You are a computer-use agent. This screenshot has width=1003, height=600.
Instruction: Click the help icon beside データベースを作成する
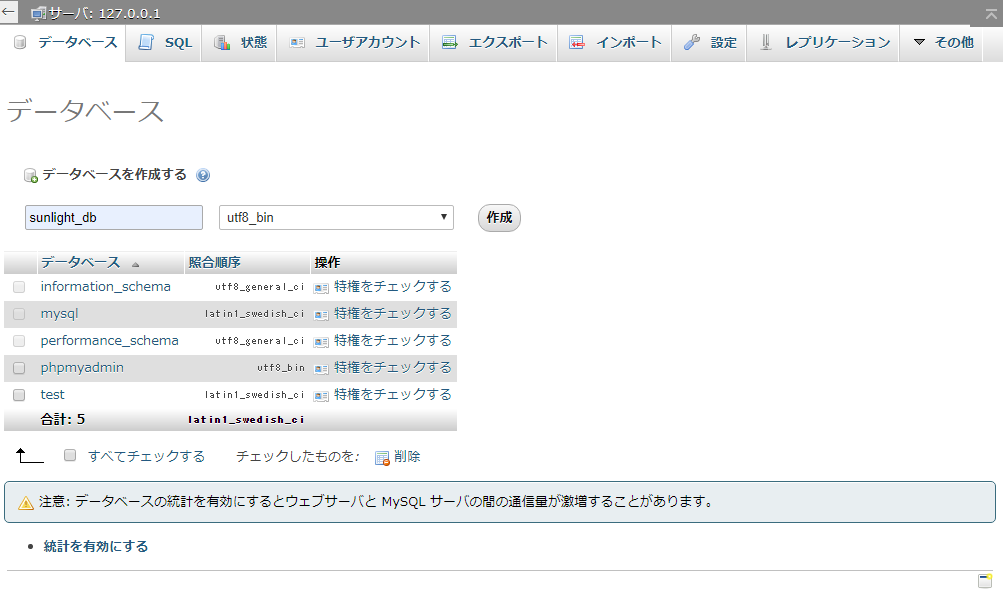(203, 175)
